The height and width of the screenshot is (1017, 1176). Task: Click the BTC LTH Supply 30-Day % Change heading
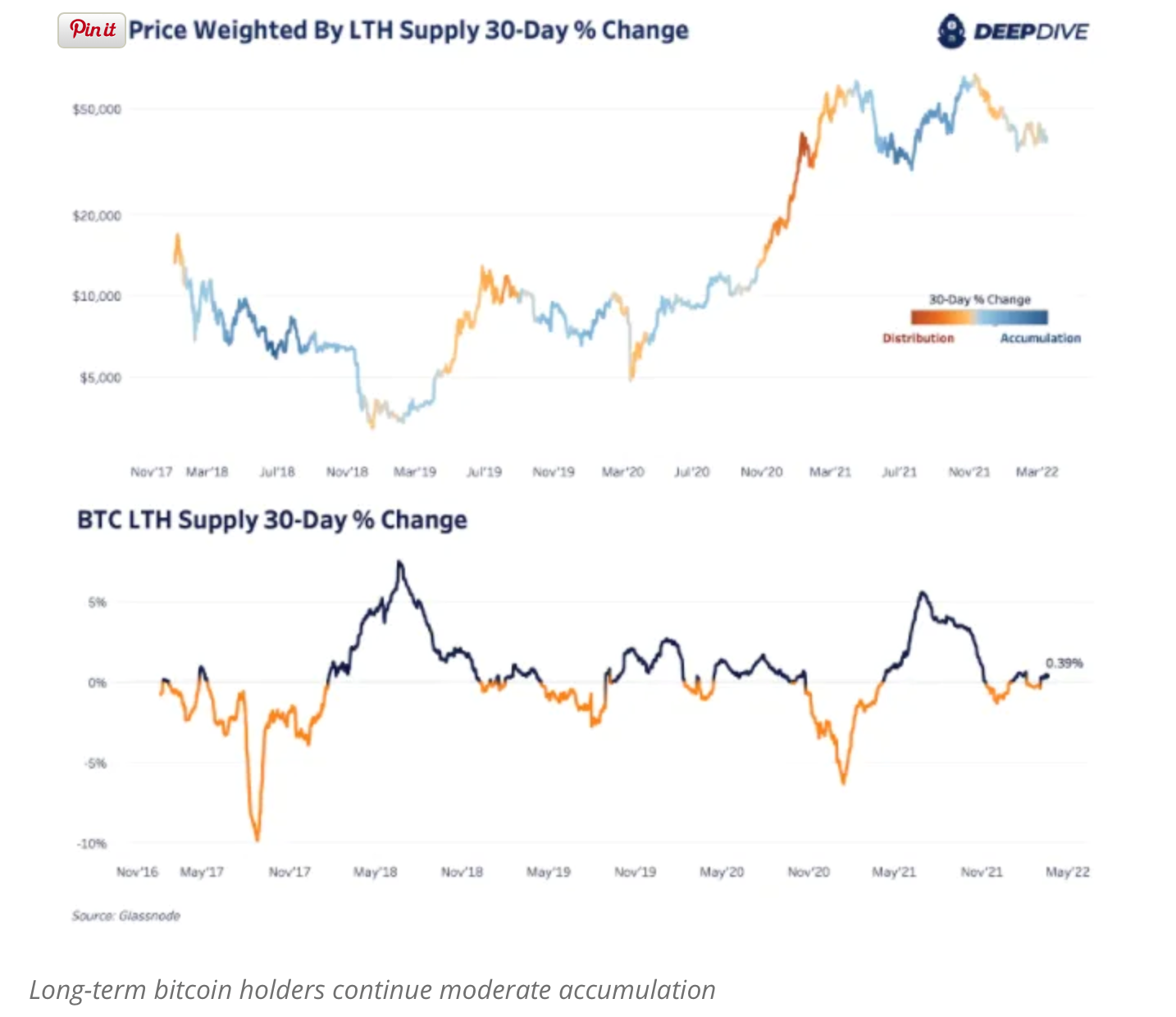(272, 520)
